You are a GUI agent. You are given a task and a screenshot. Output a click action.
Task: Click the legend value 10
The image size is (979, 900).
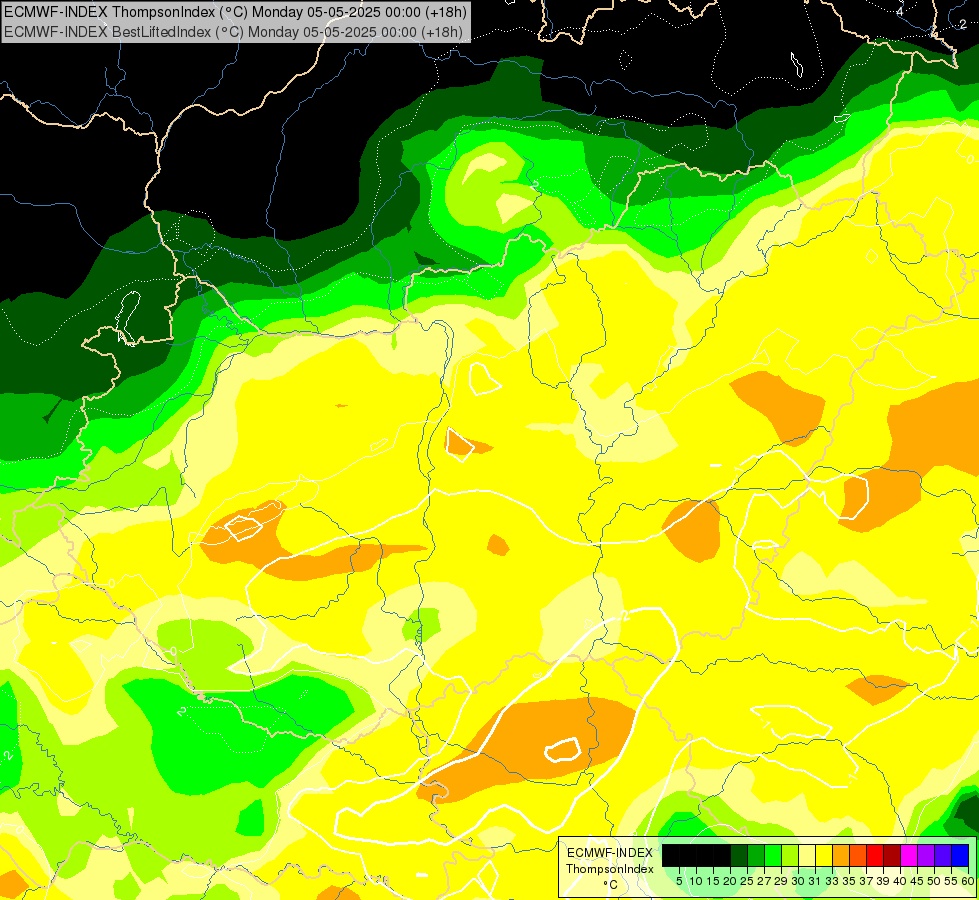click(696, 881)
